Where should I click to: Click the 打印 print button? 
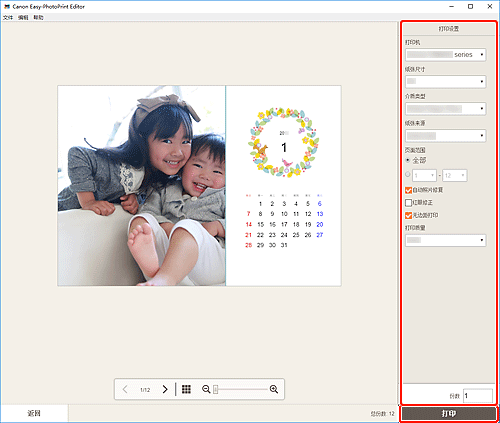(x=449, y=413)
